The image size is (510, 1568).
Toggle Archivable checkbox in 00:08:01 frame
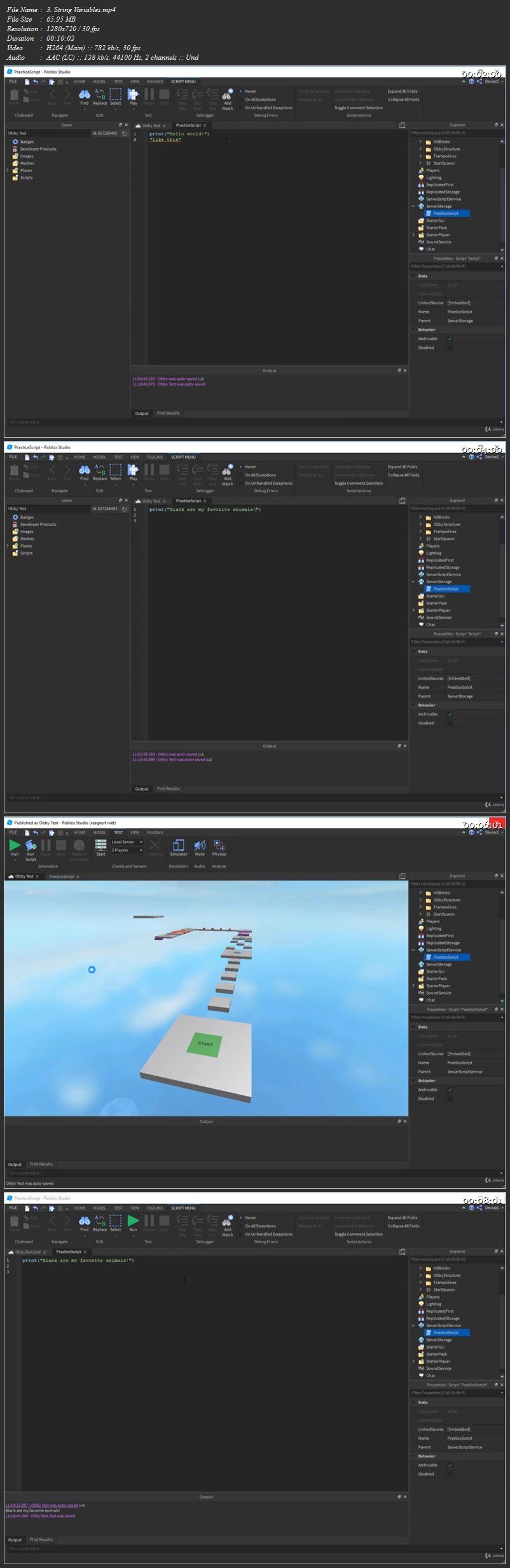pos(450,1465)
